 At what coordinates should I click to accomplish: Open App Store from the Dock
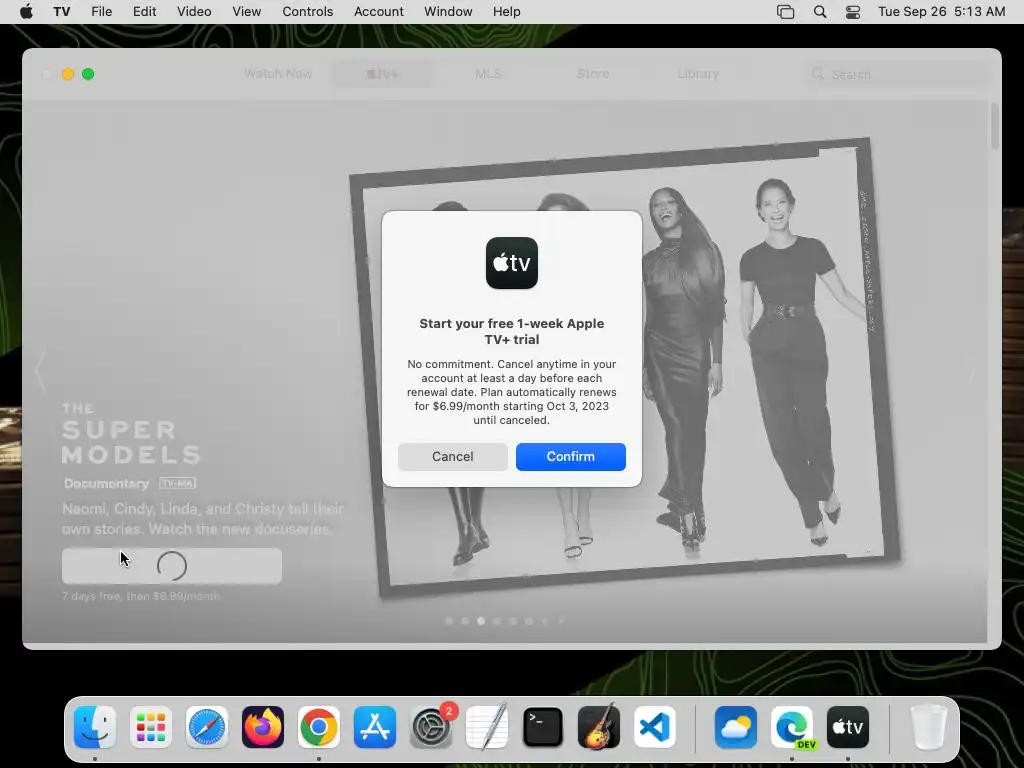click(375, 727)
